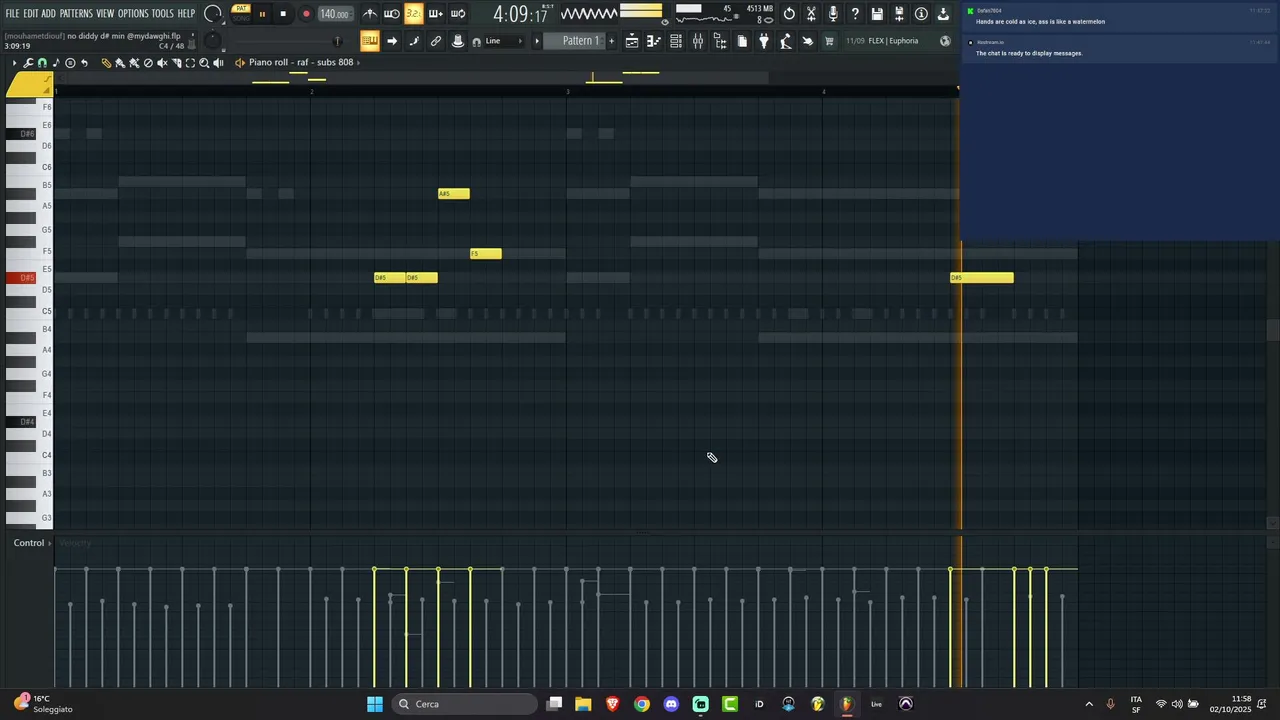
Task: Toggle the auto-scroll arrow icon
Action: pos(392,41)
